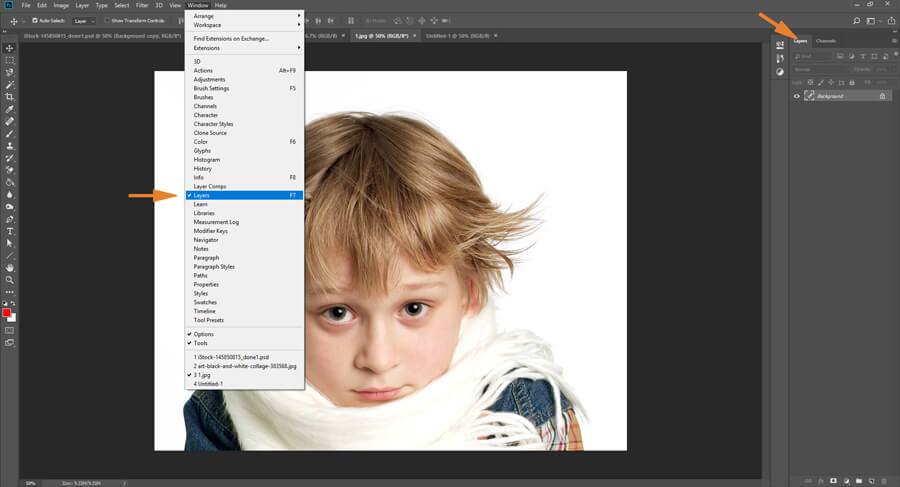The width and height of the screenshot is (900, 487).
Task: Select the Horizontal Type tool
Action: pos(10,231)
